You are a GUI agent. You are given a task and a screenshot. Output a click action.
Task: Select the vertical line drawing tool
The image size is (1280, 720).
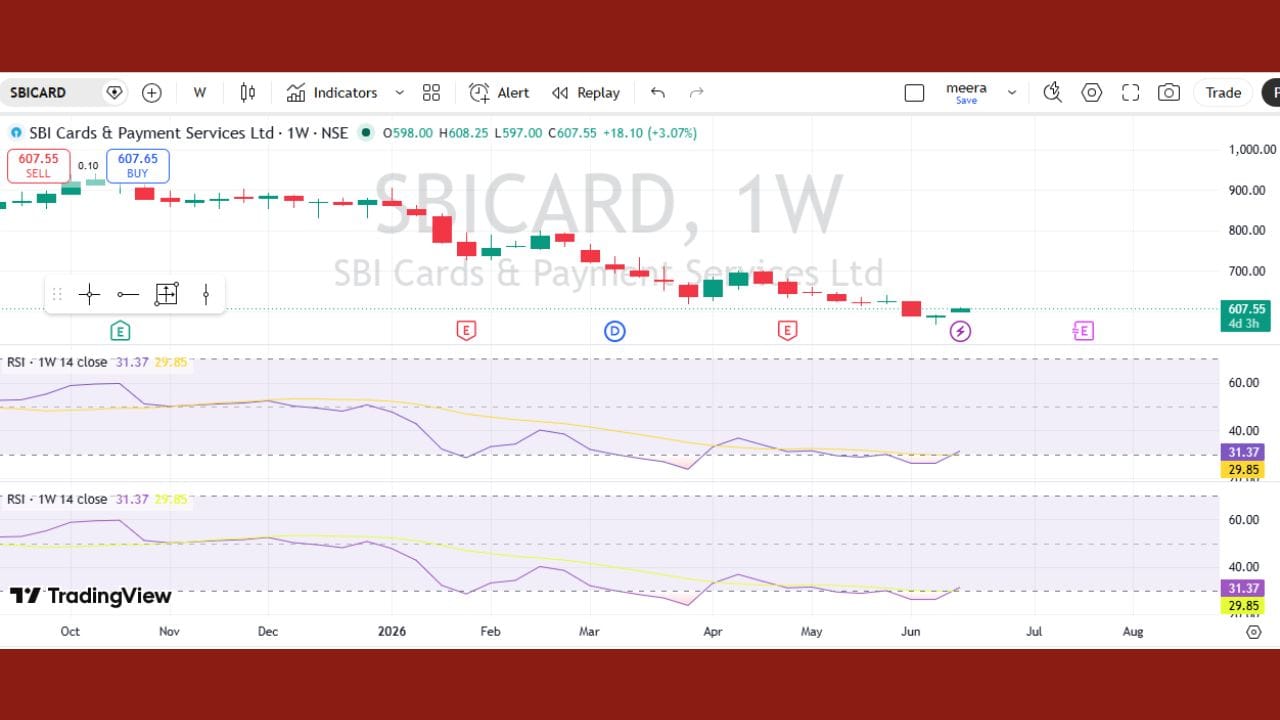point(206,294)
